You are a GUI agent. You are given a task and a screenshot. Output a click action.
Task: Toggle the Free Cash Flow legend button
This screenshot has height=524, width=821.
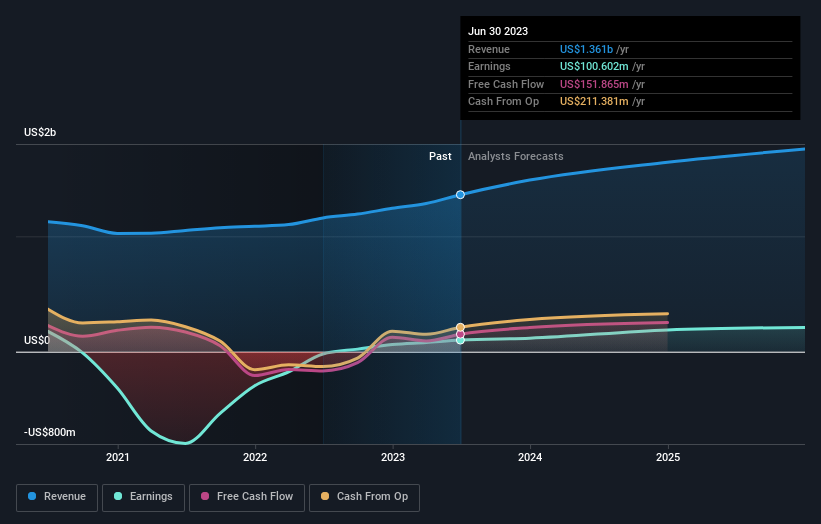coord(247,497)
